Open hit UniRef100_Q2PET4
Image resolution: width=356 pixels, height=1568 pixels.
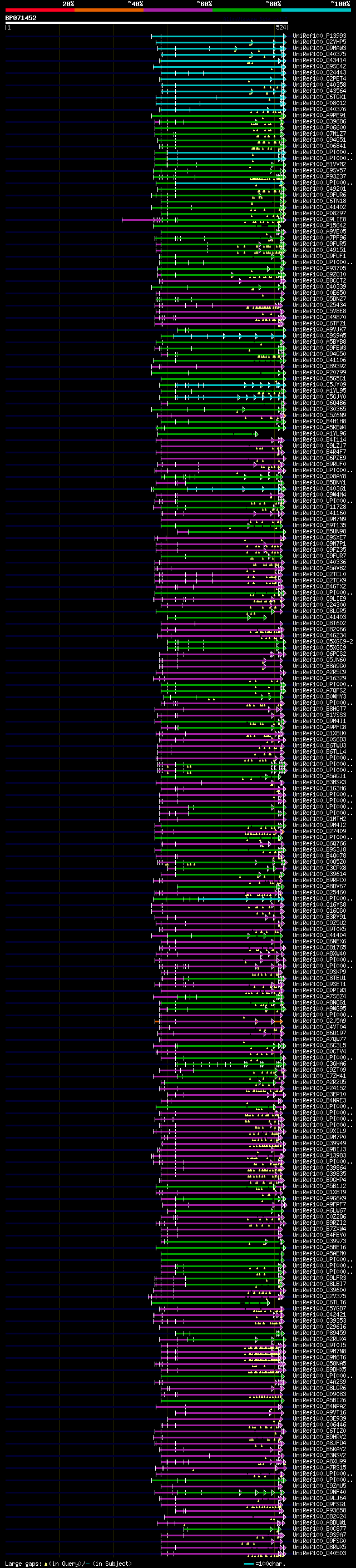click(319, 78)
